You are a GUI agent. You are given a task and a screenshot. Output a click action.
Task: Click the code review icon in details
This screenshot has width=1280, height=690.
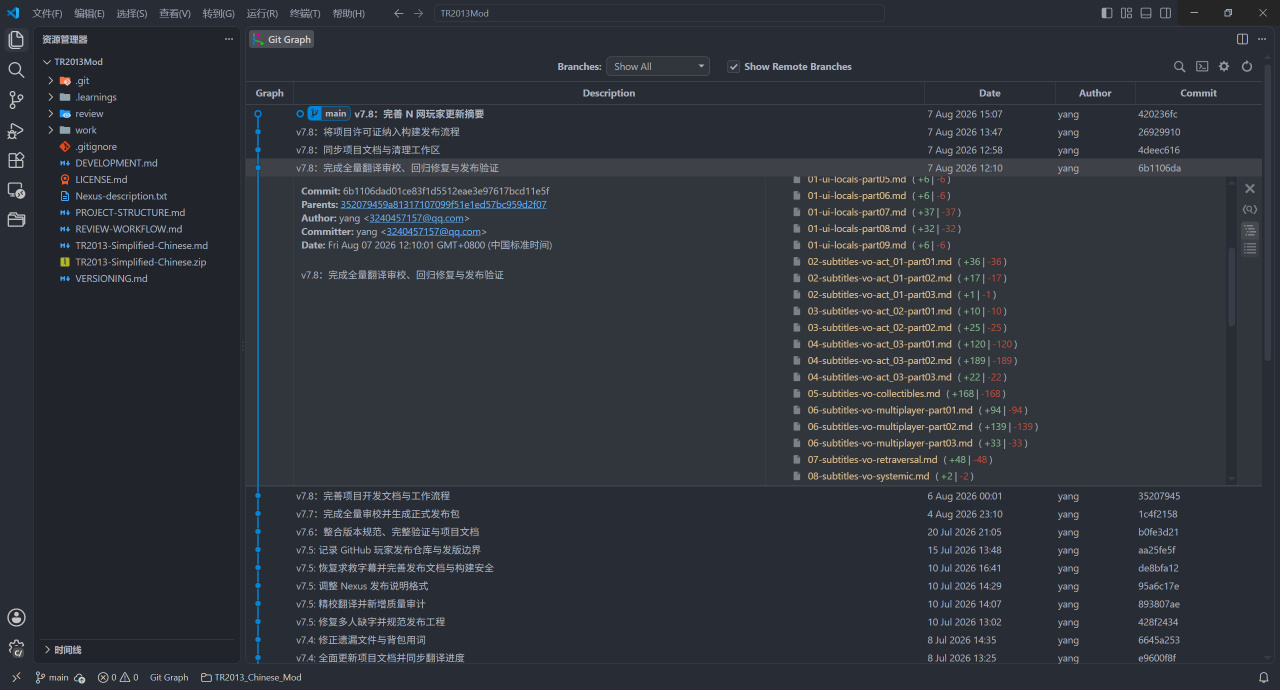(1249, 209)
